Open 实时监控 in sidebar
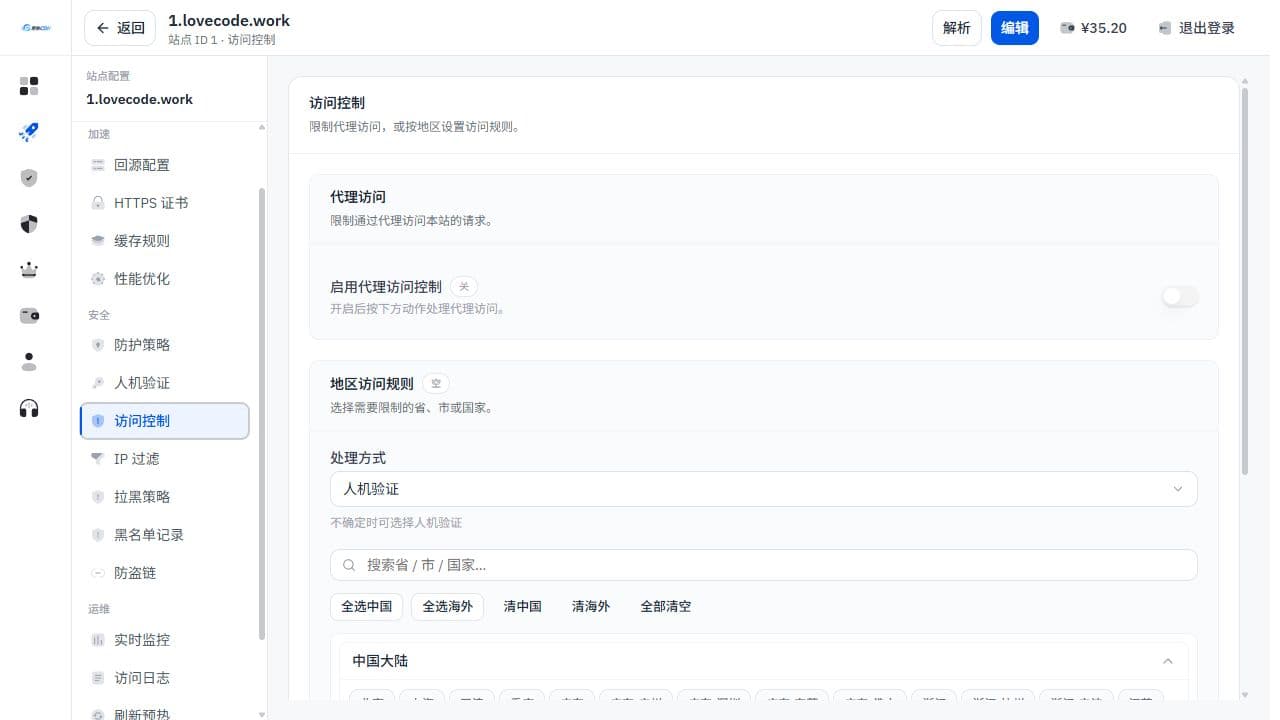 (x=165, y=640)
